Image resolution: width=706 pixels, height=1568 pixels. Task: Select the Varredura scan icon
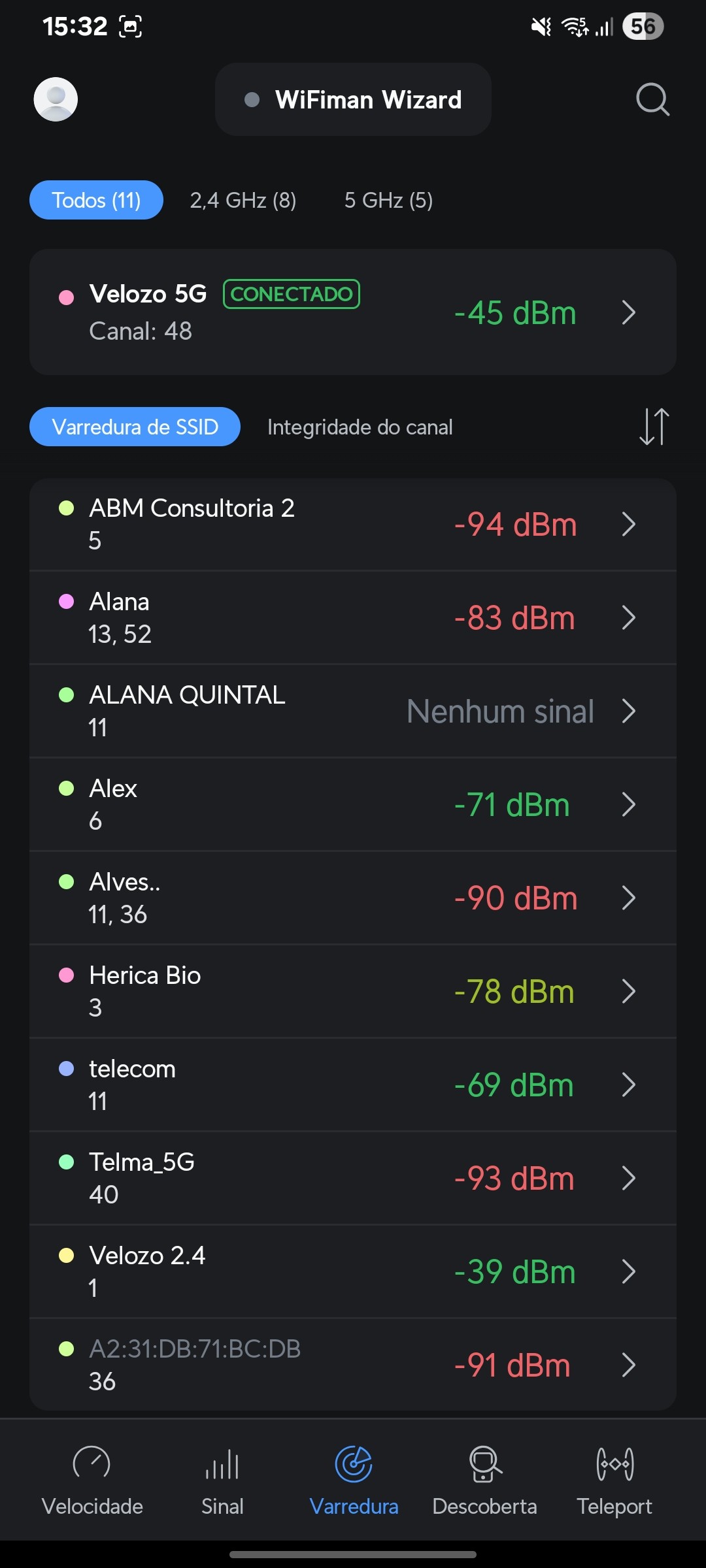pos(354,1463)
